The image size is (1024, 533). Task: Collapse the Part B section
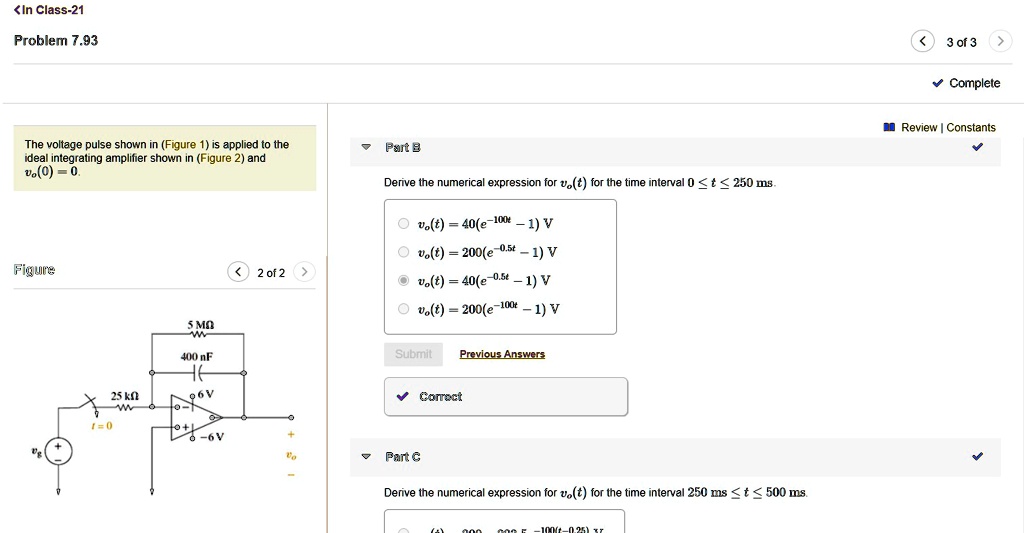pos(366,148)
